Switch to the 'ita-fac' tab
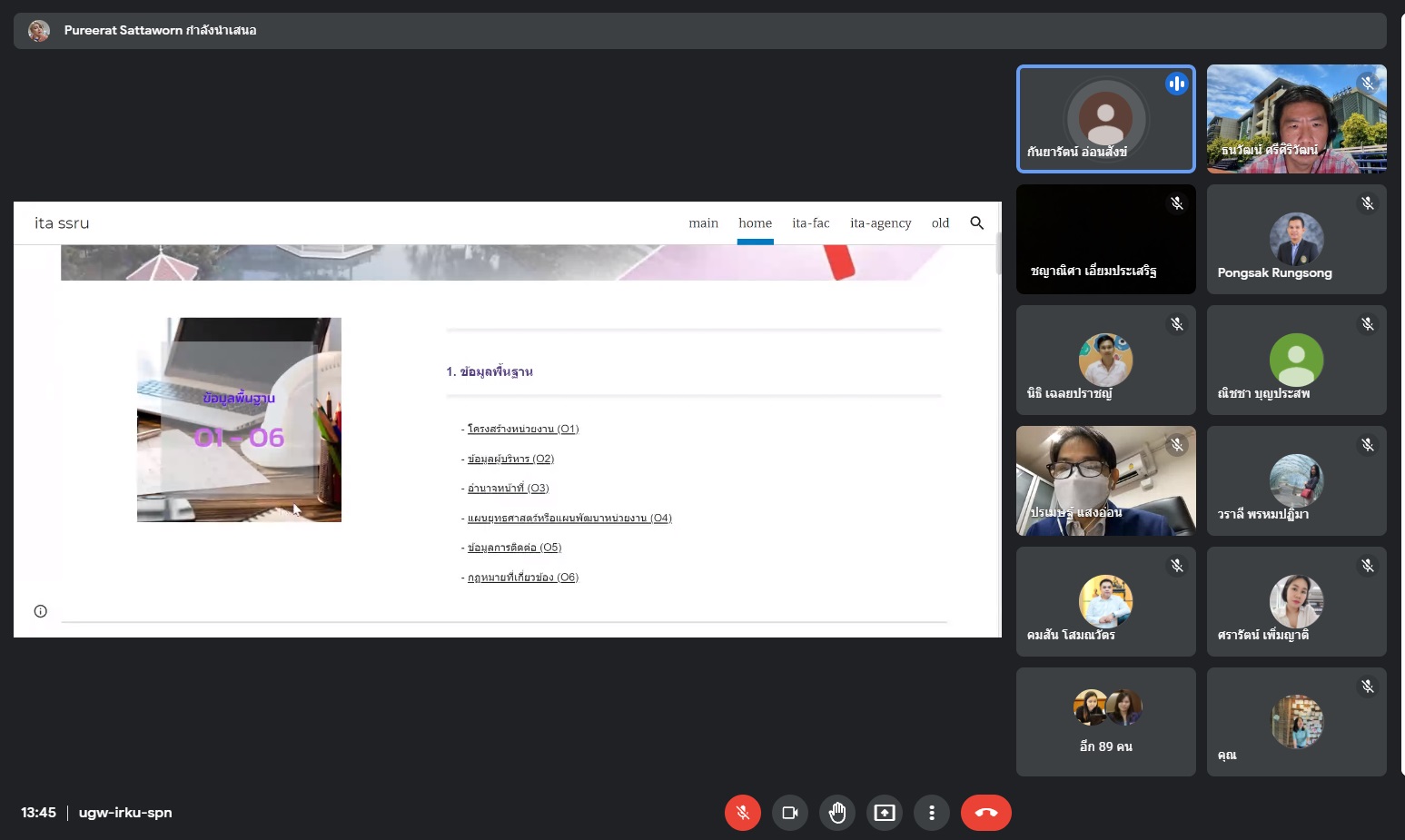The image size is (1405, 840). [x=810, y=223]
